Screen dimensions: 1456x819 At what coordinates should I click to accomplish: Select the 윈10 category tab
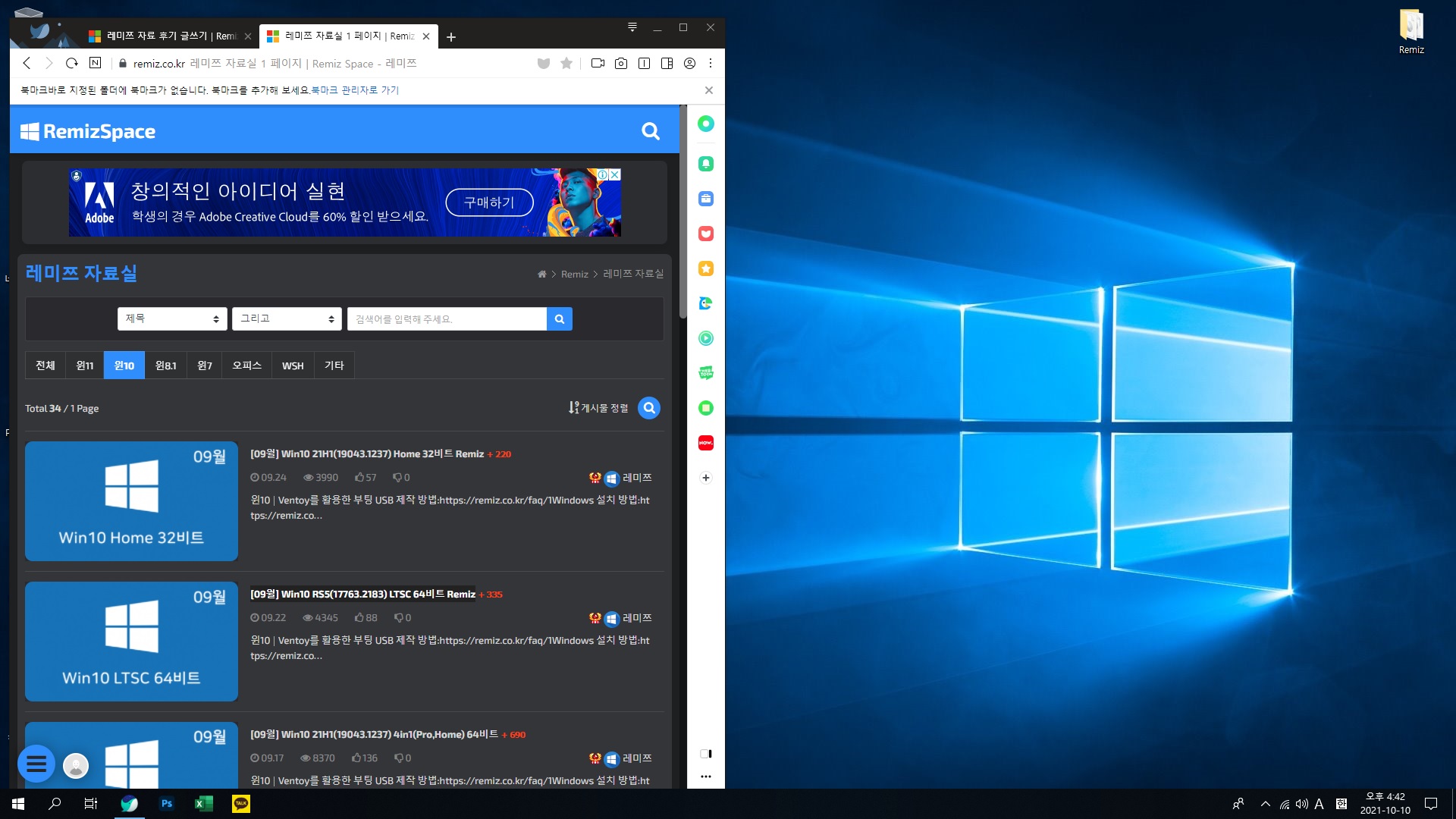[x=124, y=365]
